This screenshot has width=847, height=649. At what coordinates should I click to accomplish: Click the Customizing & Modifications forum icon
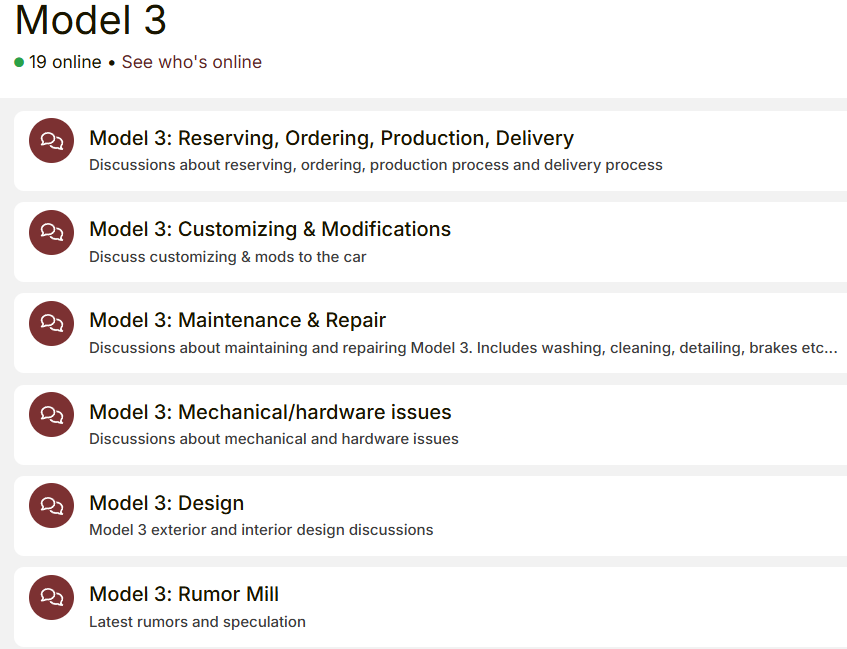click(x=51, y=232)
